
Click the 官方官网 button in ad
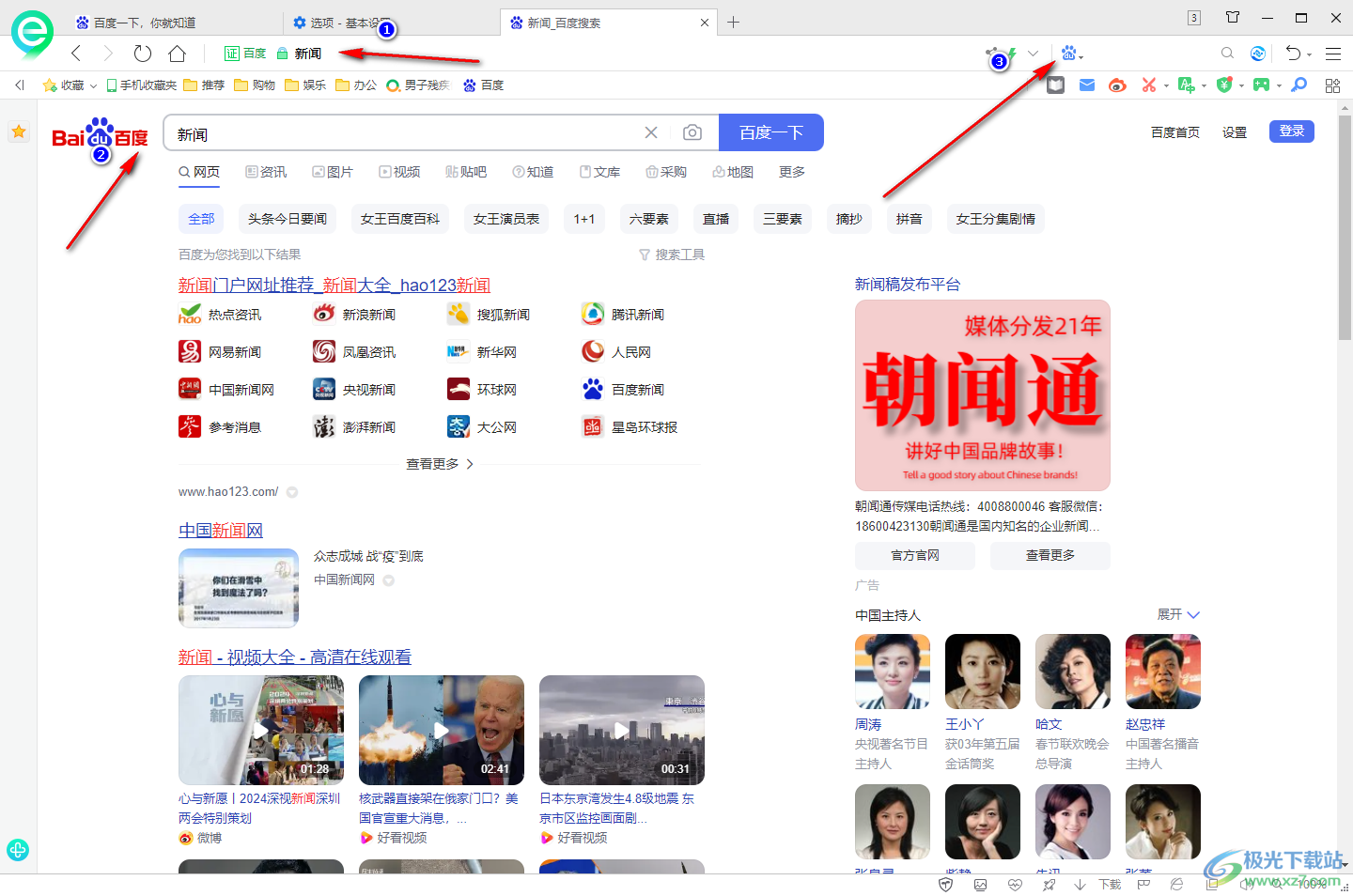coord(915,555)
